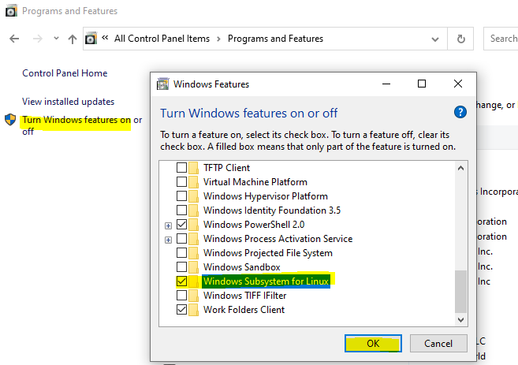Check Windows Process Activation Service checkbox
This screenshot has height=365, width=518.
[182, 239]
